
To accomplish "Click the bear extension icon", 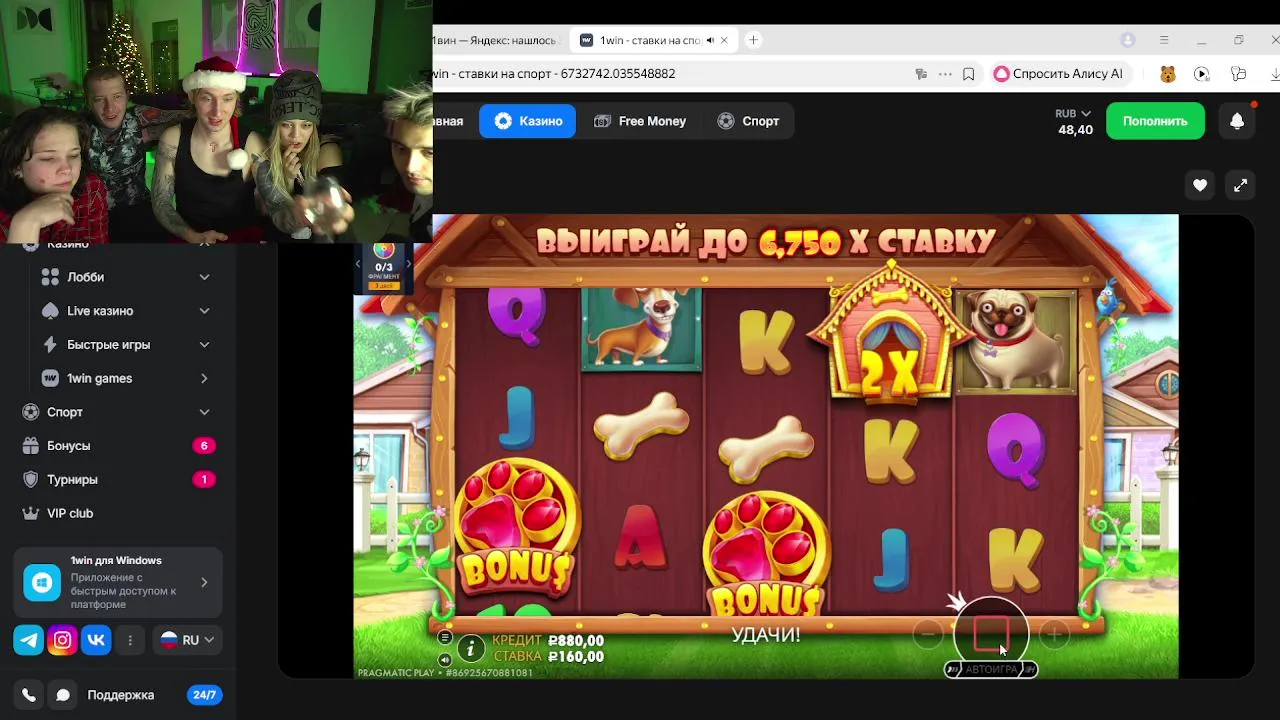I will coord(1167,74).
